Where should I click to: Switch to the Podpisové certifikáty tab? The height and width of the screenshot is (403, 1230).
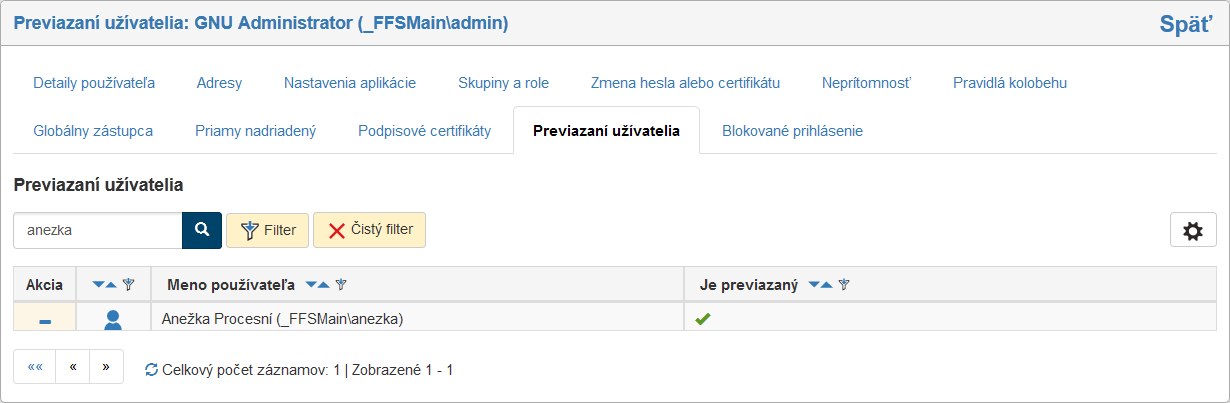424,131
